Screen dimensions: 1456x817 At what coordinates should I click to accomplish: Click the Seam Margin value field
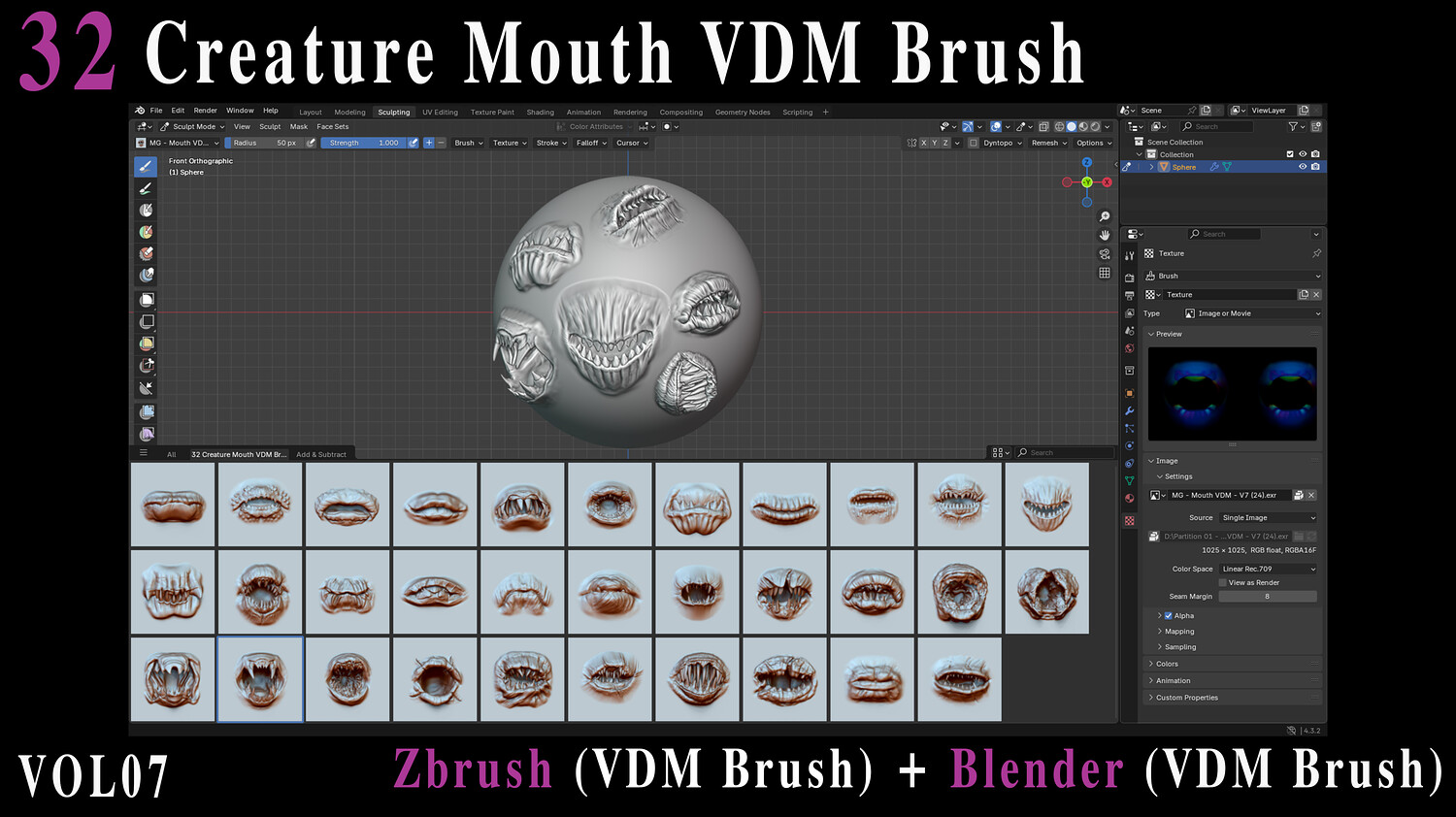(1268, 597)
